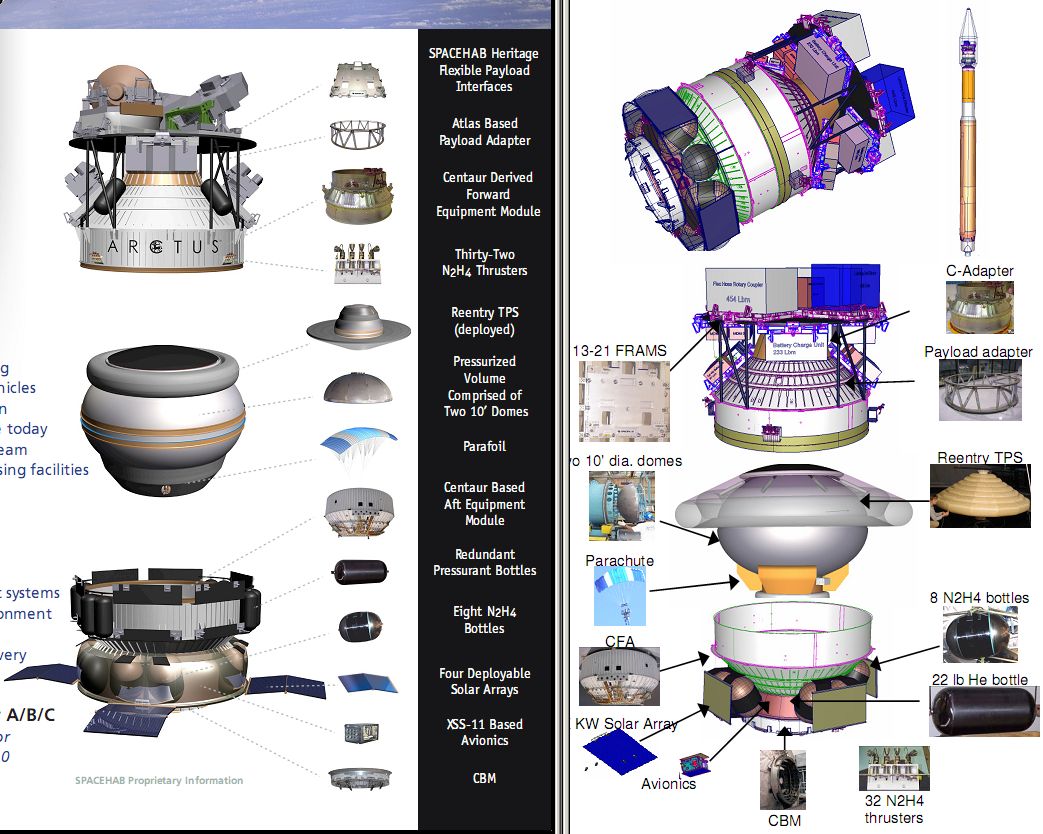Click the CBM ring icon in left panel
1043x834 pixels.
point(360,778)
